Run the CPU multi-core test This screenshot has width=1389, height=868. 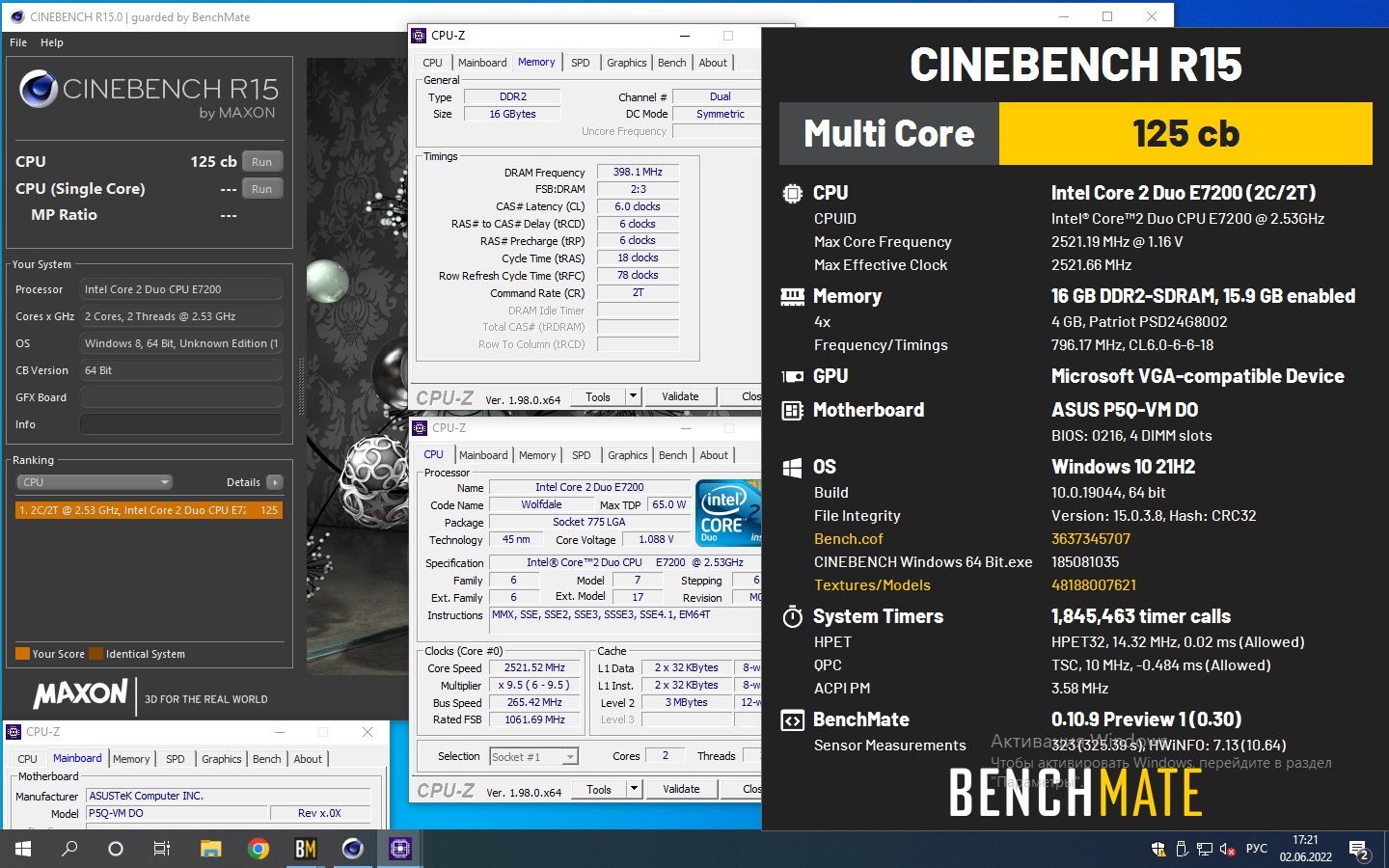[x=262, y=162]
